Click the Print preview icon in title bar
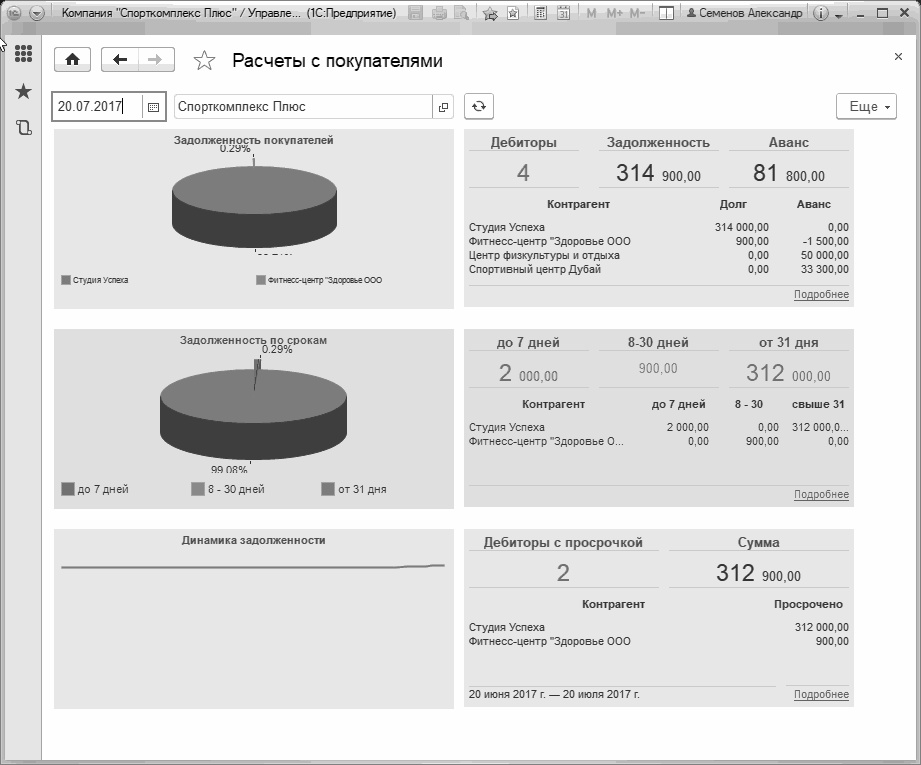This screenshot has height=765, width=921. pyautogui.click(x=462, y=13)
